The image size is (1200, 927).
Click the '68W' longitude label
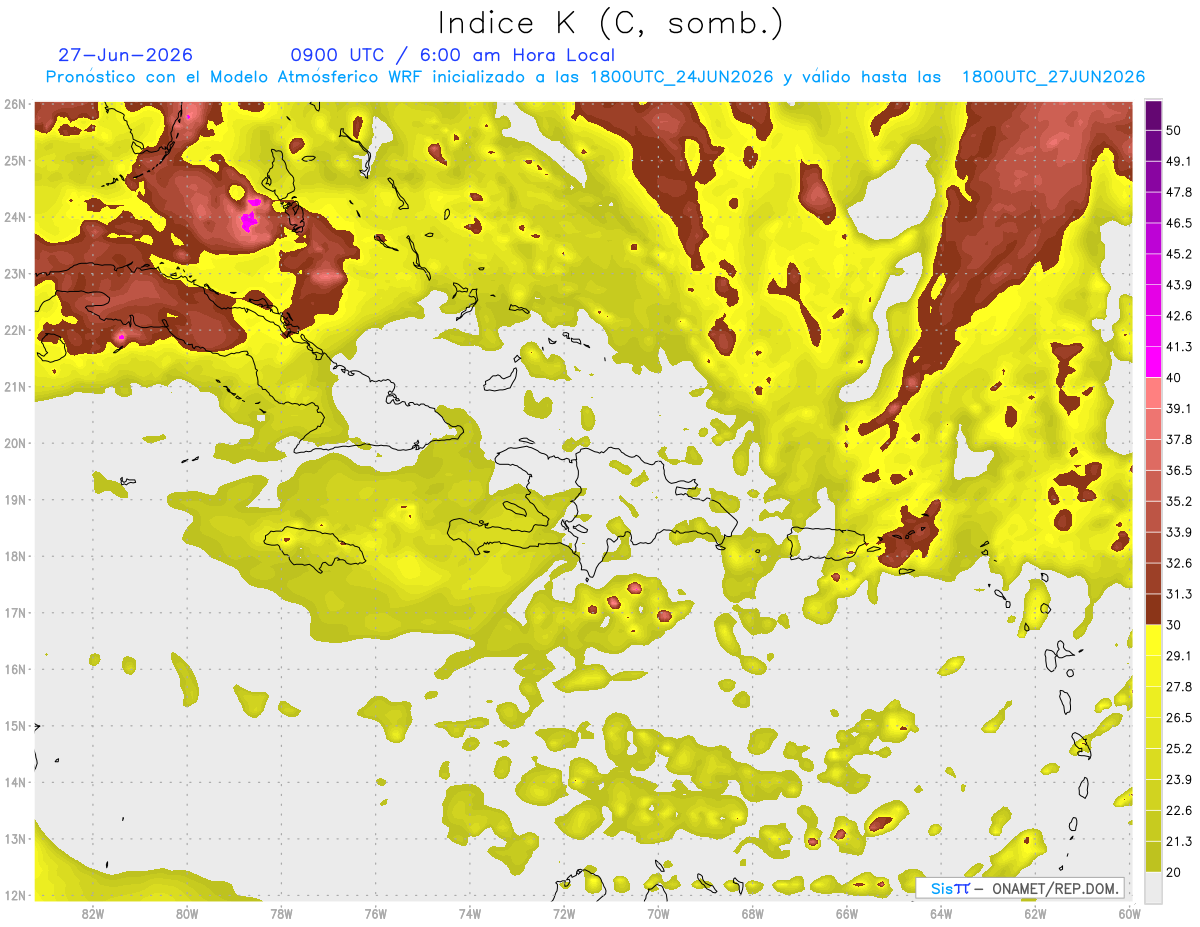[x=752, y=913]
